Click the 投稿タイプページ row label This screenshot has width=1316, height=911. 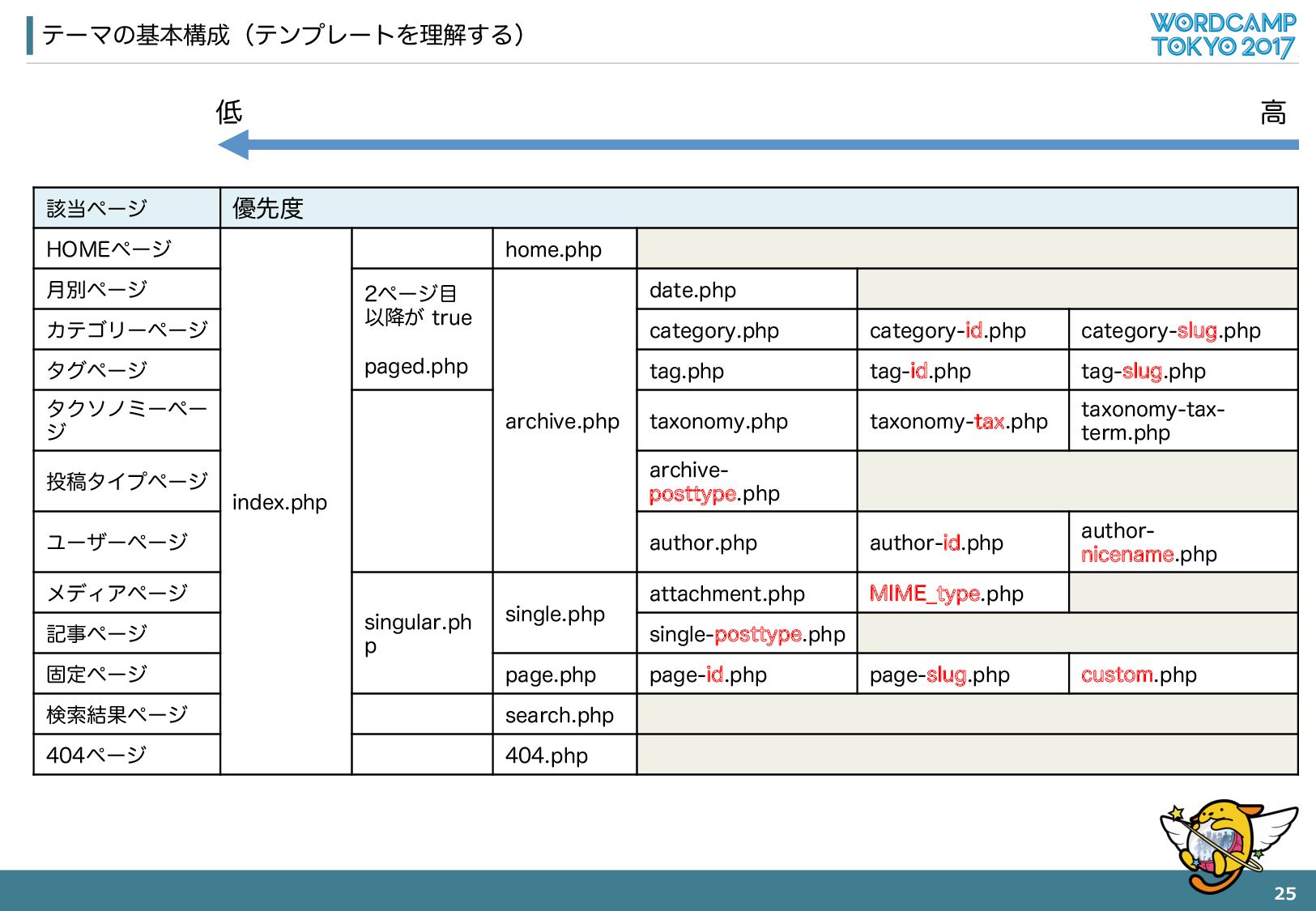(127, 481)
